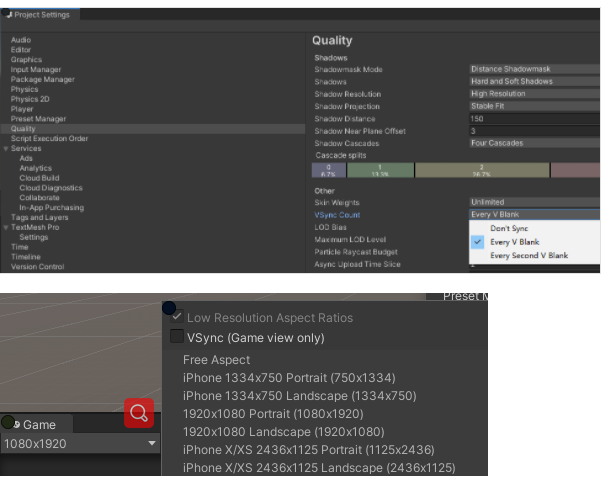Image resolution: width=608 pixels, height=487 pixels.
Task: Open the VSync Count dropdown
Action: click(x=534, y=214)
